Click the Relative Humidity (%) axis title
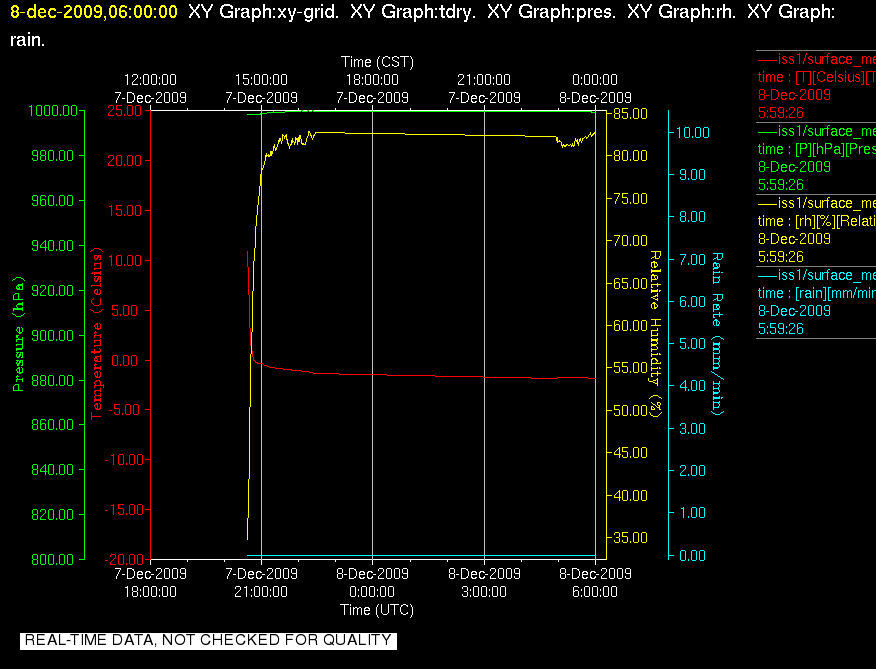The height and width of the screenshot is (669, 876). tap(655, 334)
